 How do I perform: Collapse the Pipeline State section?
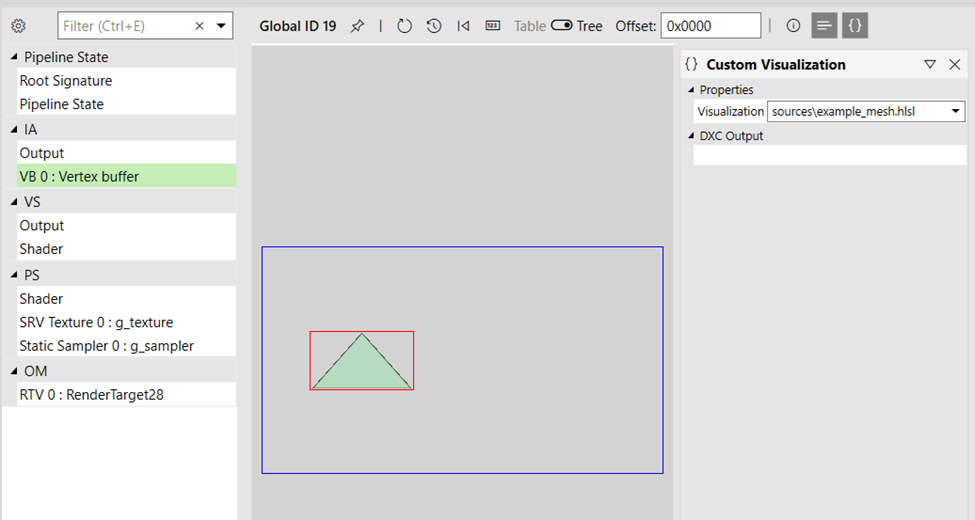pos(14,57)
